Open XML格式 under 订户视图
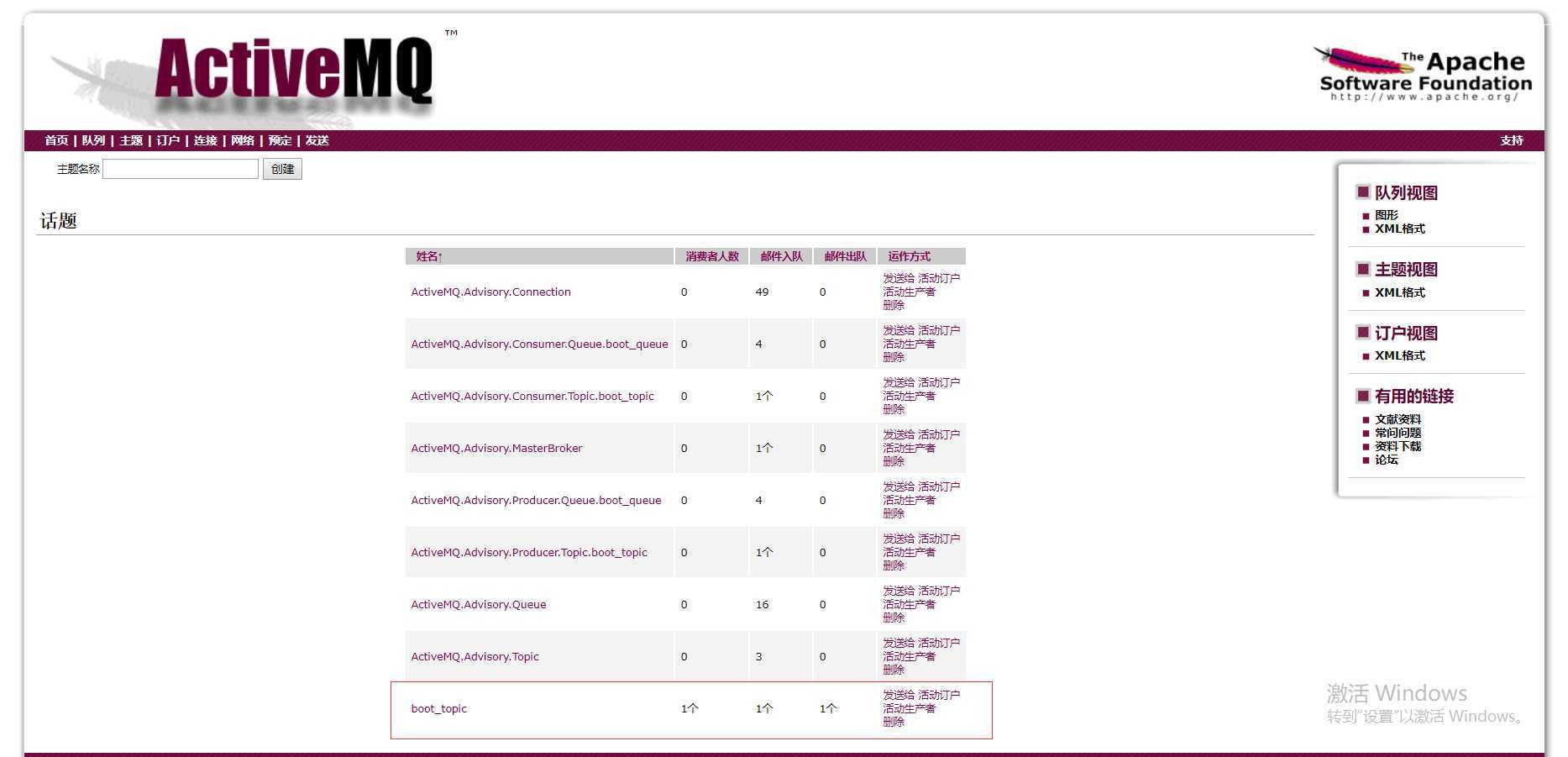Image resolution: width=1568 pixels, height=757 pixels. (1400, 355)
